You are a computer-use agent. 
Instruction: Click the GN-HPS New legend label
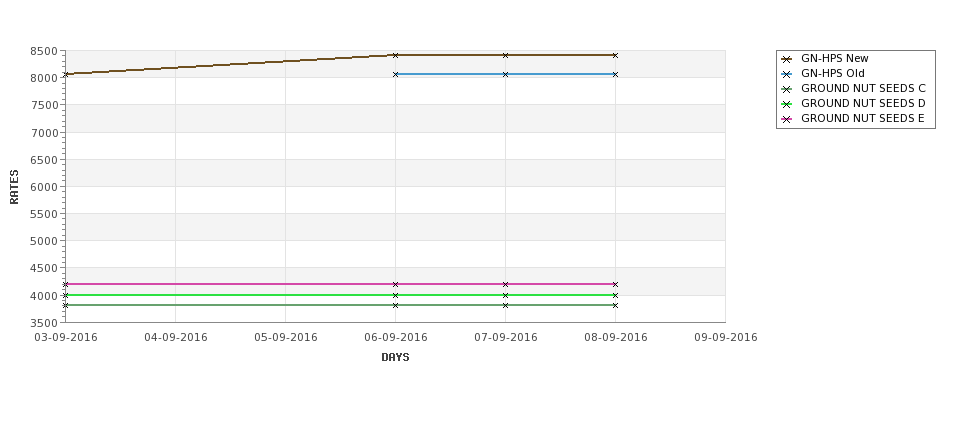click(x=834, y=58)
